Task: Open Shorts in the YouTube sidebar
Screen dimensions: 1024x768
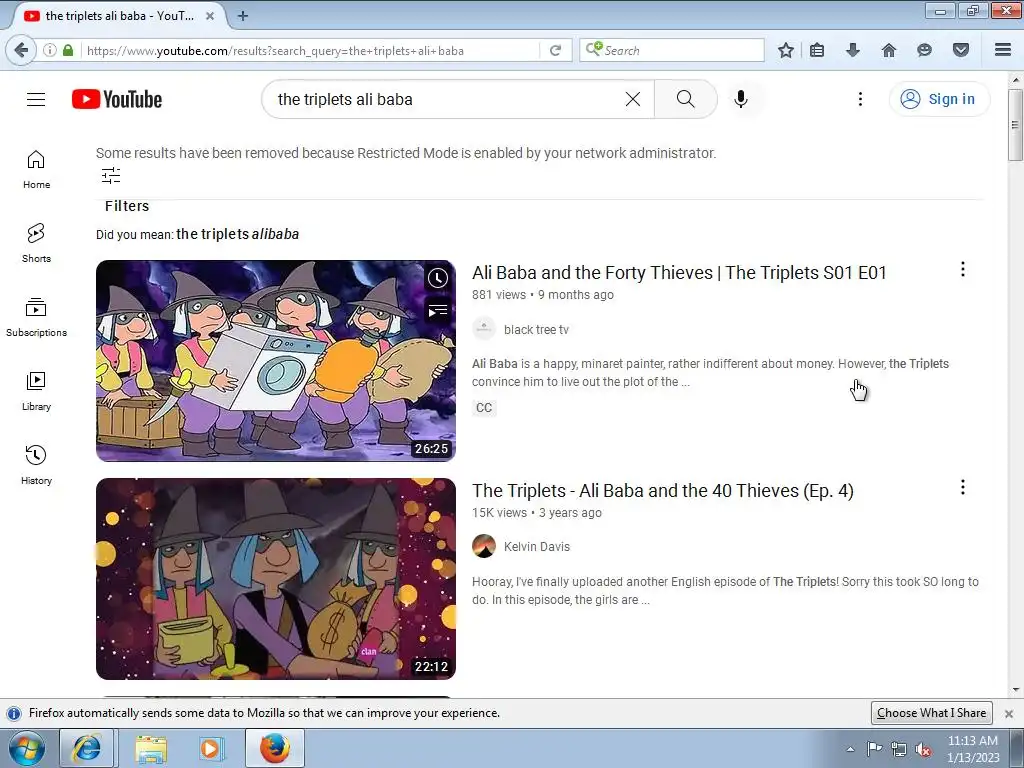Action: tap(36, 243)
